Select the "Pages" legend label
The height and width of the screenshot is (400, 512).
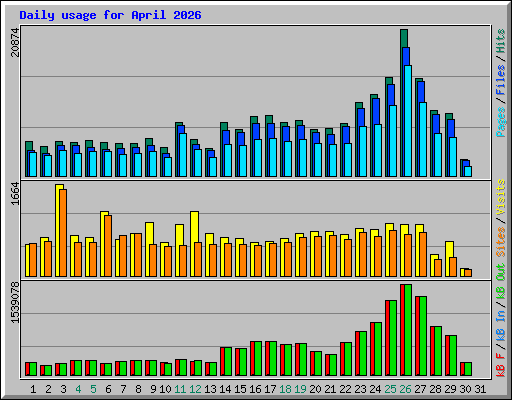[x=500, y=122]
